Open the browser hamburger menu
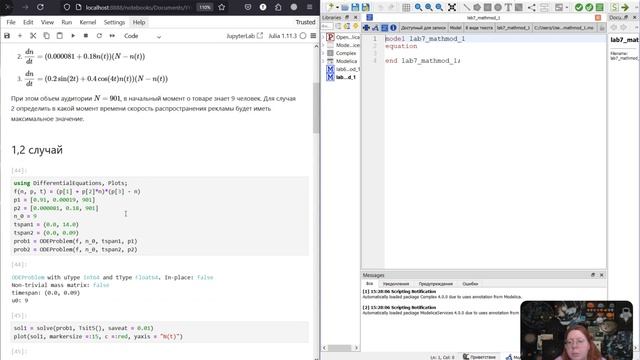This screenshot has width=640, height=360. point(309,7)
